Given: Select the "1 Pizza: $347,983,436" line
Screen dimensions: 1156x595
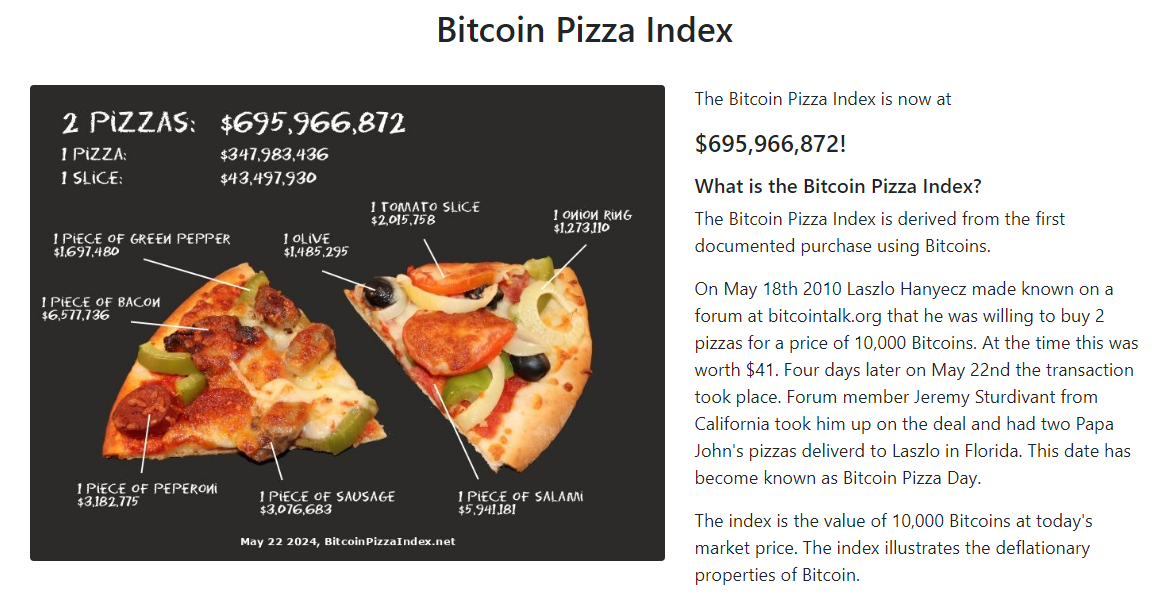Looking at the screenshot, I should pos(195,155).
